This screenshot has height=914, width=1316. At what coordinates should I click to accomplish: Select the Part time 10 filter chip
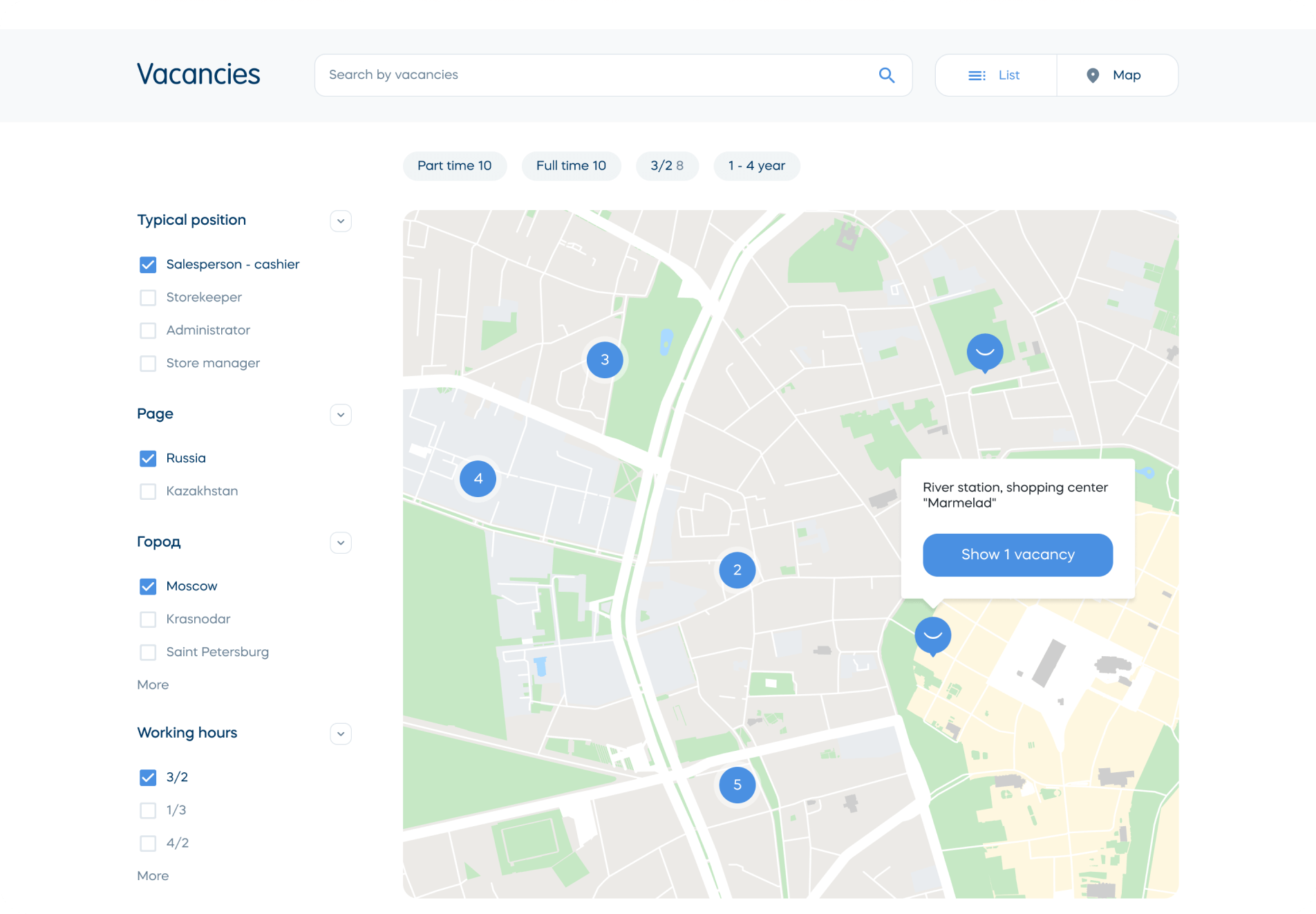click(454, 166)
